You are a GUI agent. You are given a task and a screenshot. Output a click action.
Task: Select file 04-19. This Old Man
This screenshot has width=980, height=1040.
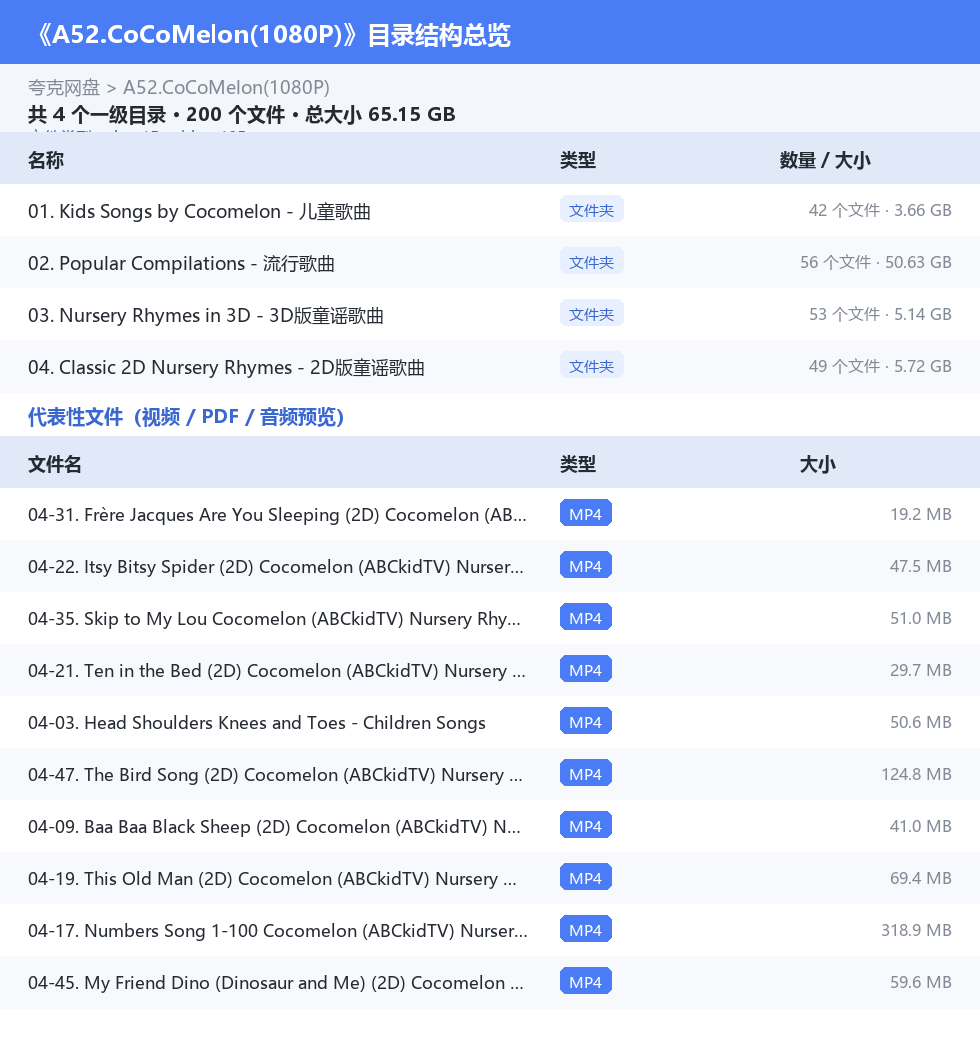272,878
